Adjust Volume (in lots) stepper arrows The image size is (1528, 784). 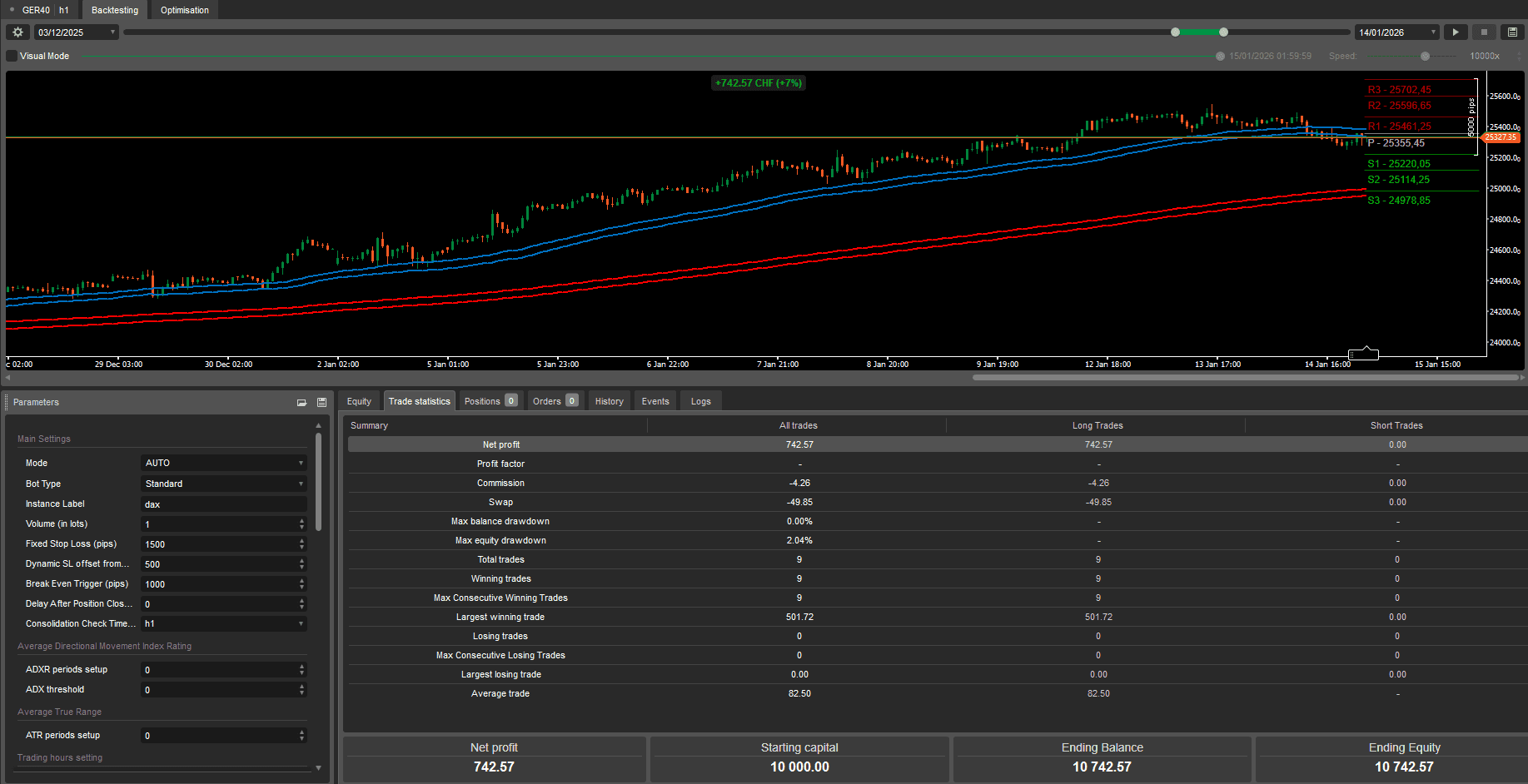pyautogui.click(x=301, y=523)
